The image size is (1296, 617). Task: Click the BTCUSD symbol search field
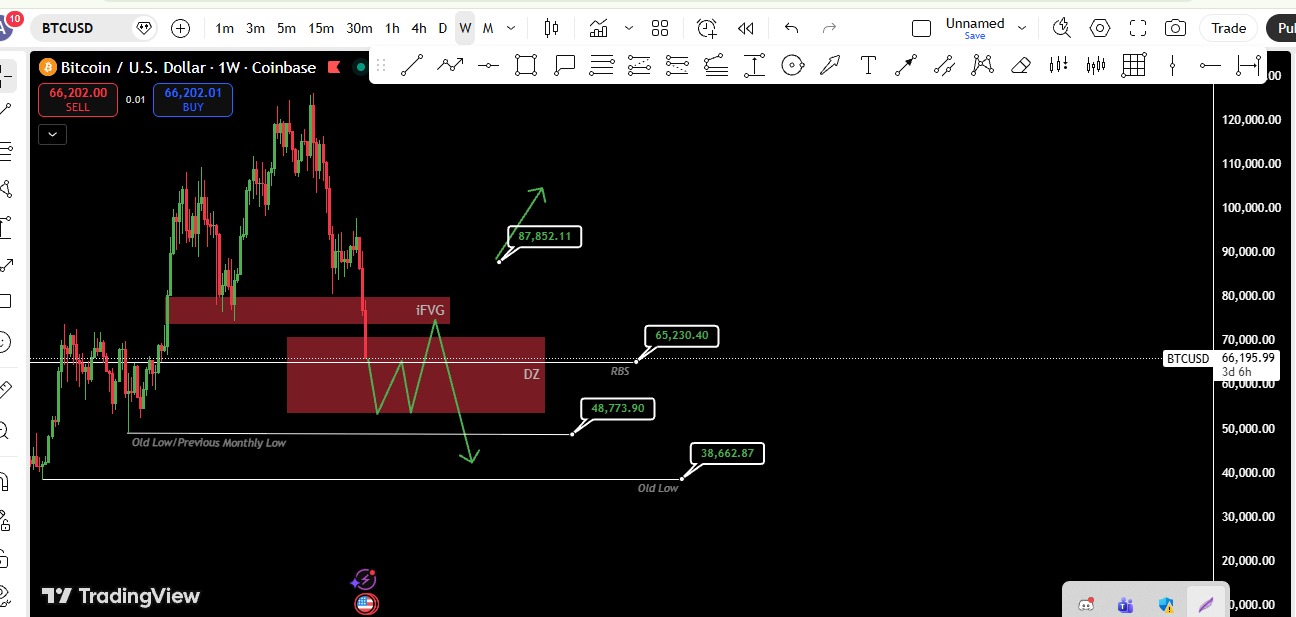point(80,28)
